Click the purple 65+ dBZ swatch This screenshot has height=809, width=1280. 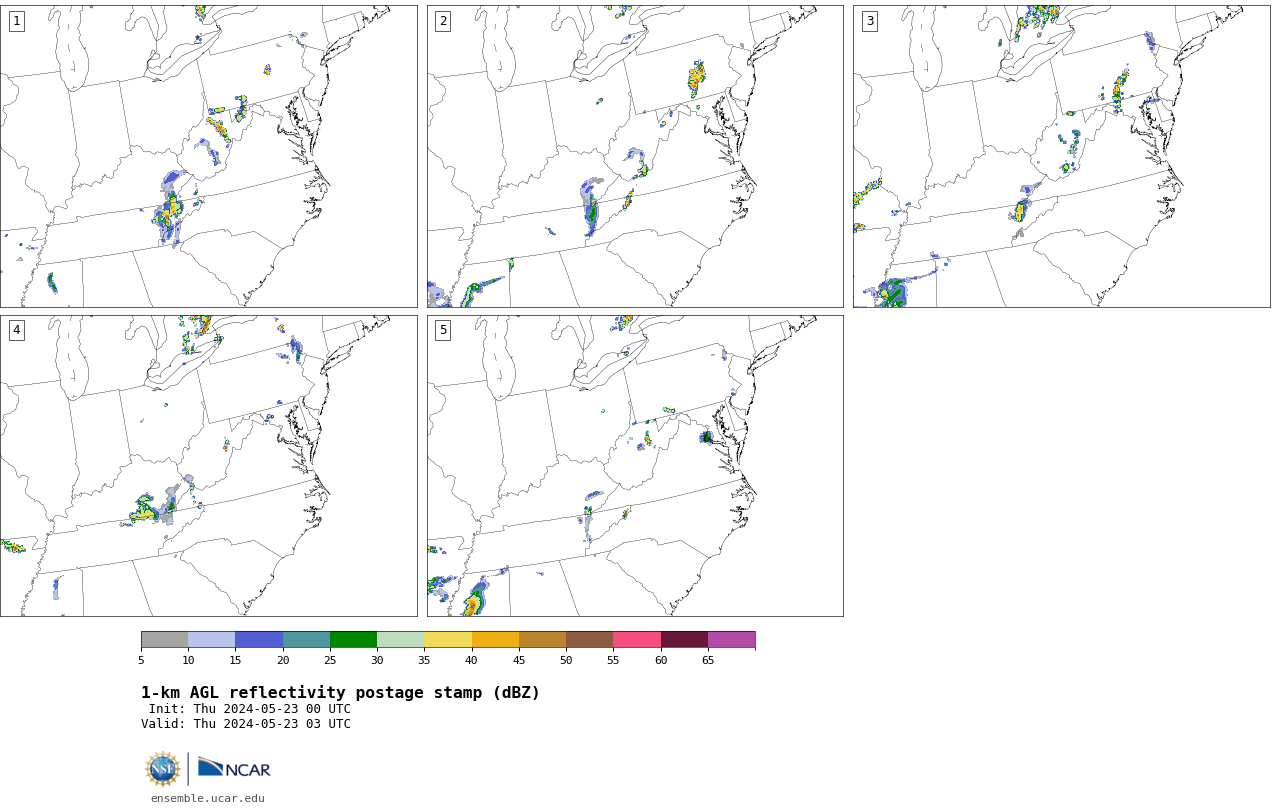click(x=731, y=640)
